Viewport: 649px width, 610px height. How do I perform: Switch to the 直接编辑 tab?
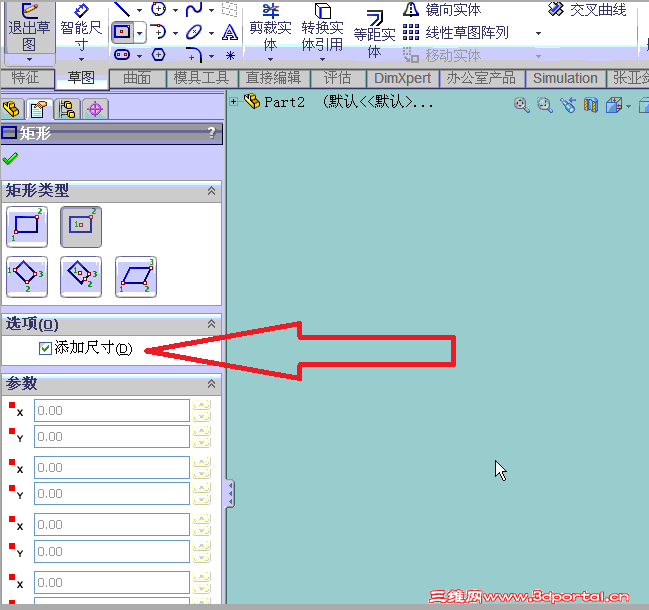(274, 78)
